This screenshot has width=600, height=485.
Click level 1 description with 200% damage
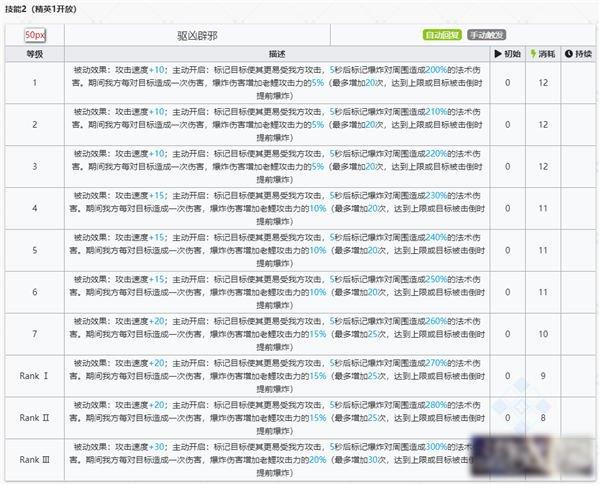tap(277, 83)
